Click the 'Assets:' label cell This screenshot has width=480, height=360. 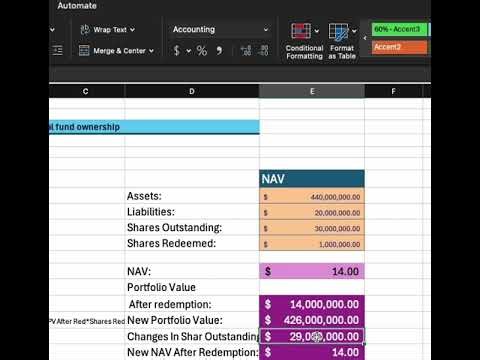tap(192, 196)
